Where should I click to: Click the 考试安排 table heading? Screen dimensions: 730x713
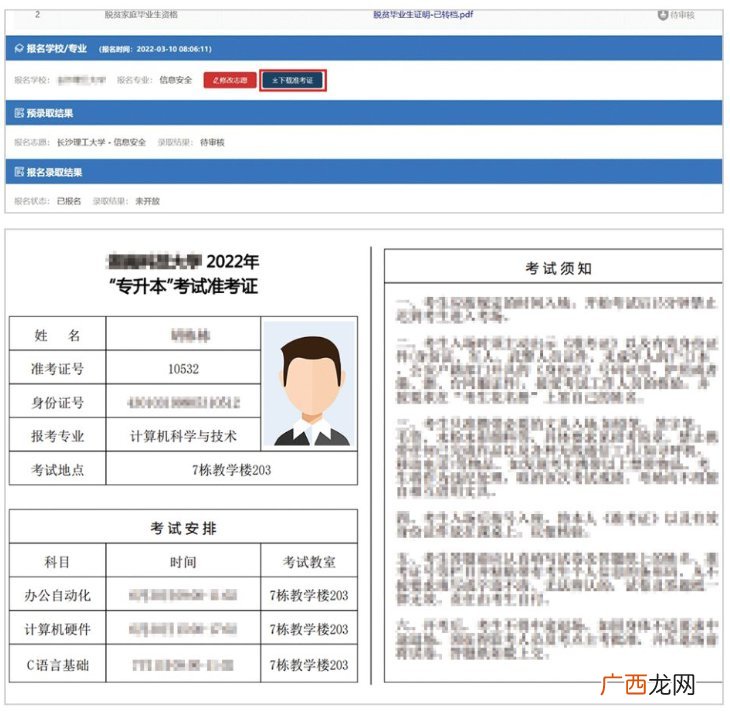[183, 528]
